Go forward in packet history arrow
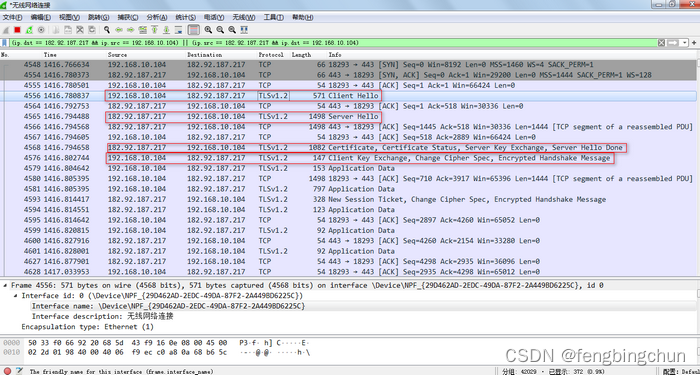Image resolution: width=700 pixels, height=375 pixels. (x=130, y=30)
